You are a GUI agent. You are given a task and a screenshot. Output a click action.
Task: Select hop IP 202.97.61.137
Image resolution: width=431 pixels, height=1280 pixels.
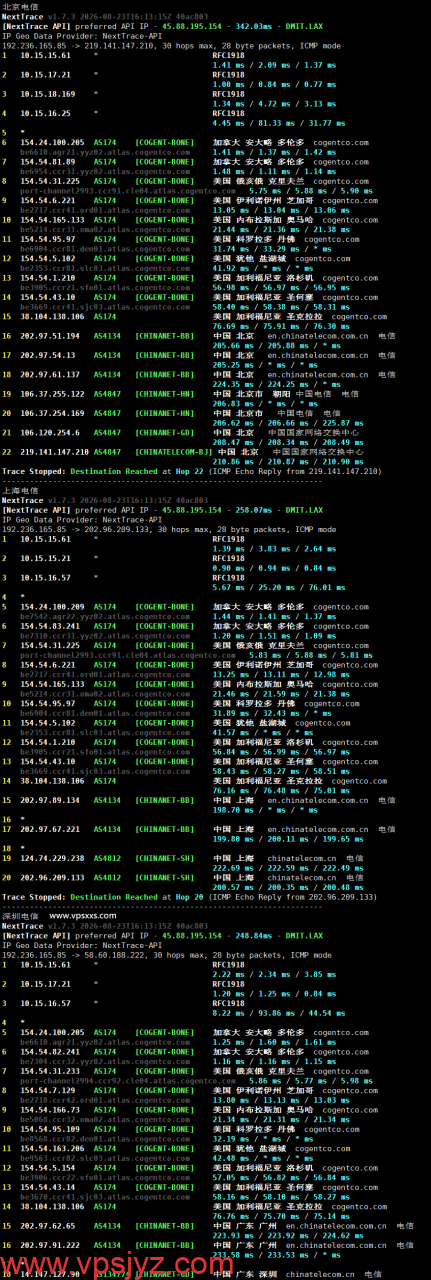point(49,373)
